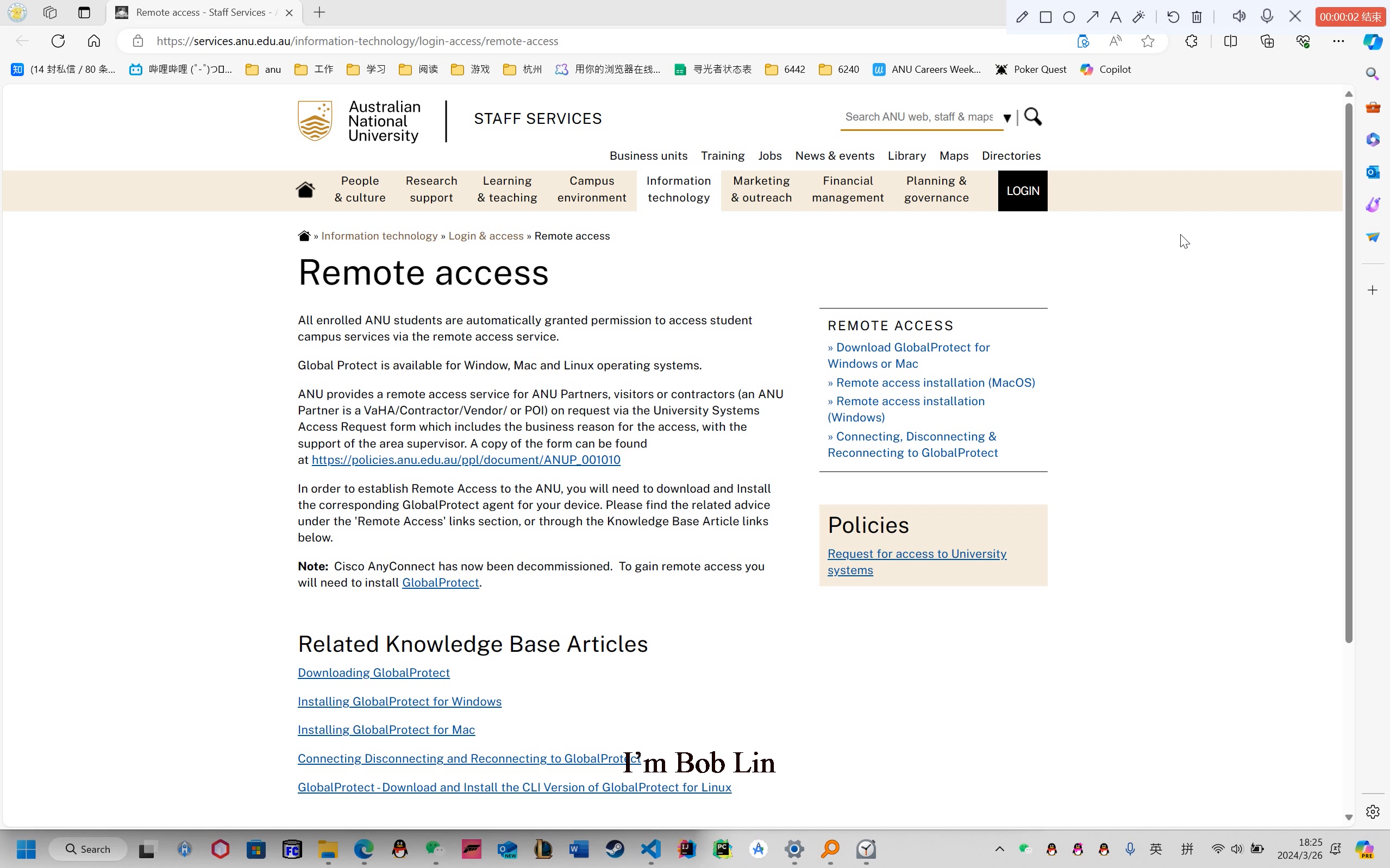The image size is (1390, 868).
Task: Clear annotations with the trash icon
Action: click(x=1197, y=17)
